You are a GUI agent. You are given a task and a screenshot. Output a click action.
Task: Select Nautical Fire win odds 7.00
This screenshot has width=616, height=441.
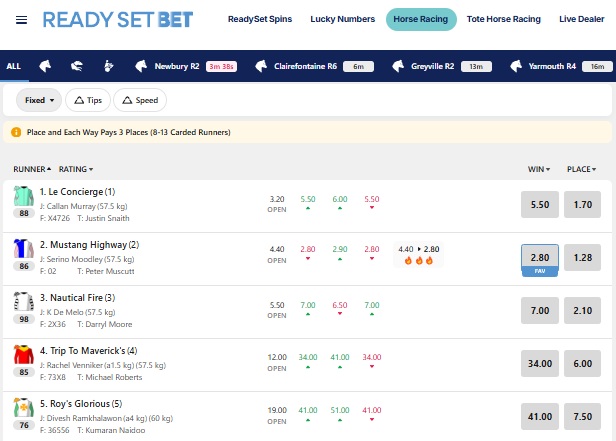540,311
